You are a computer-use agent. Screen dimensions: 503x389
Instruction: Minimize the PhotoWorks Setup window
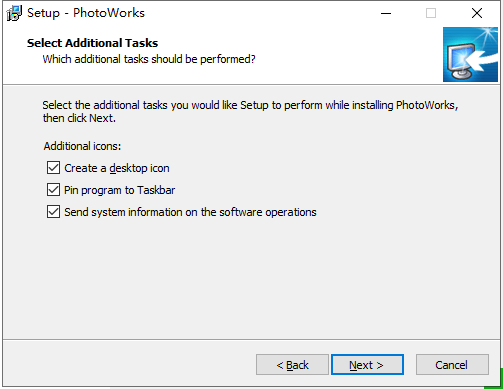click(386, 13)
